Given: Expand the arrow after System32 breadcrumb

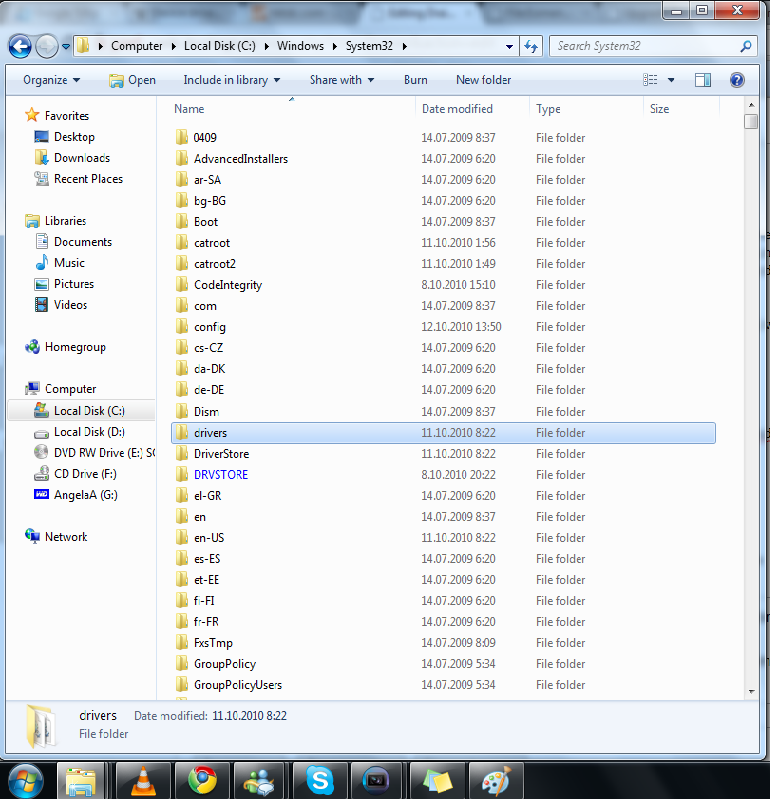Looking at the screenshot, I should [405, 46].
